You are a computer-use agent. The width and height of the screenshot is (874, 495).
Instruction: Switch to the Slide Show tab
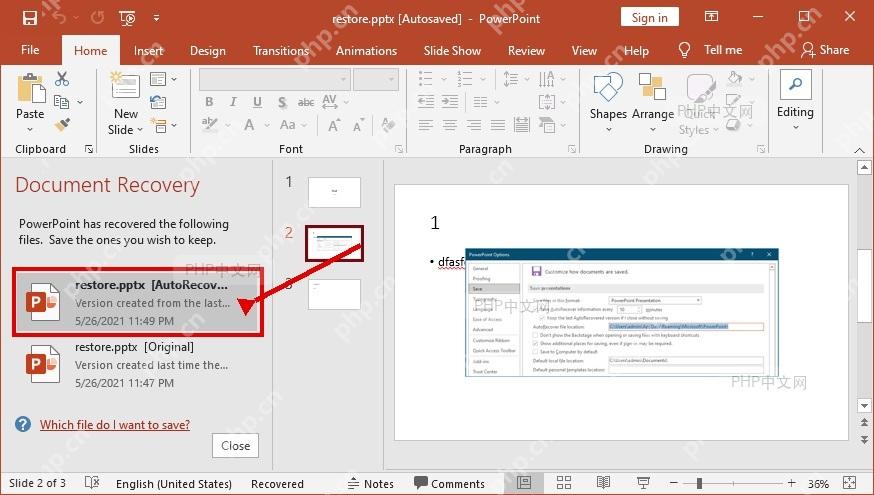pyautogui.click(x=452, y=51)
